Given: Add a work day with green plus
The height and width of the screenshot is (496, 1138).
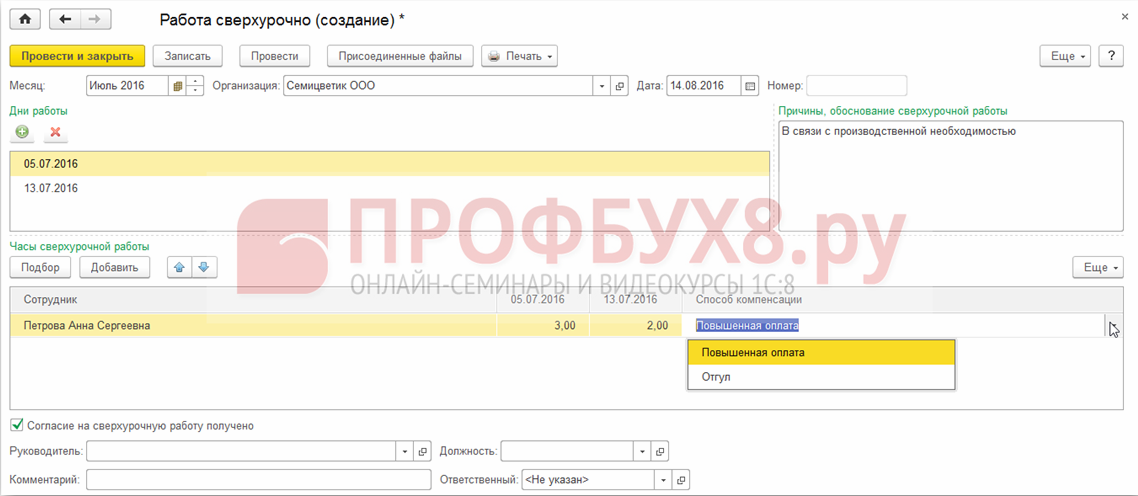Looking at the screenshot, I should [x=22, y=132].
